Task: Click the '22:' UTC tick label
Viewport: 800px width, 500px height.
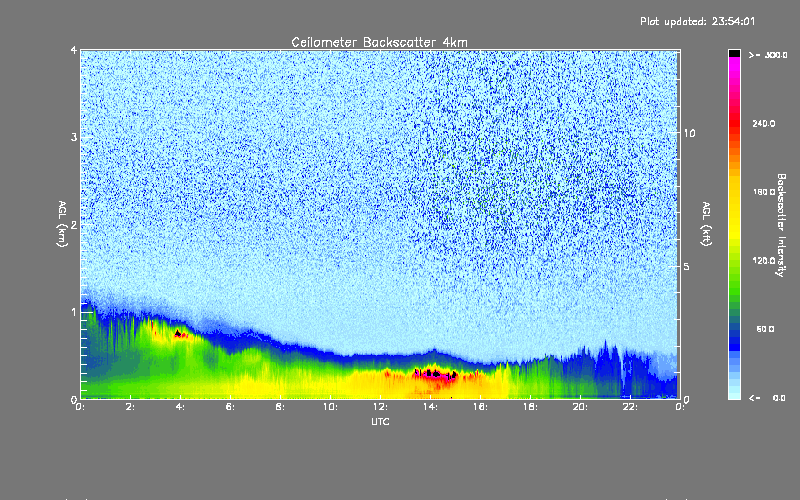Action: point(630,407)
